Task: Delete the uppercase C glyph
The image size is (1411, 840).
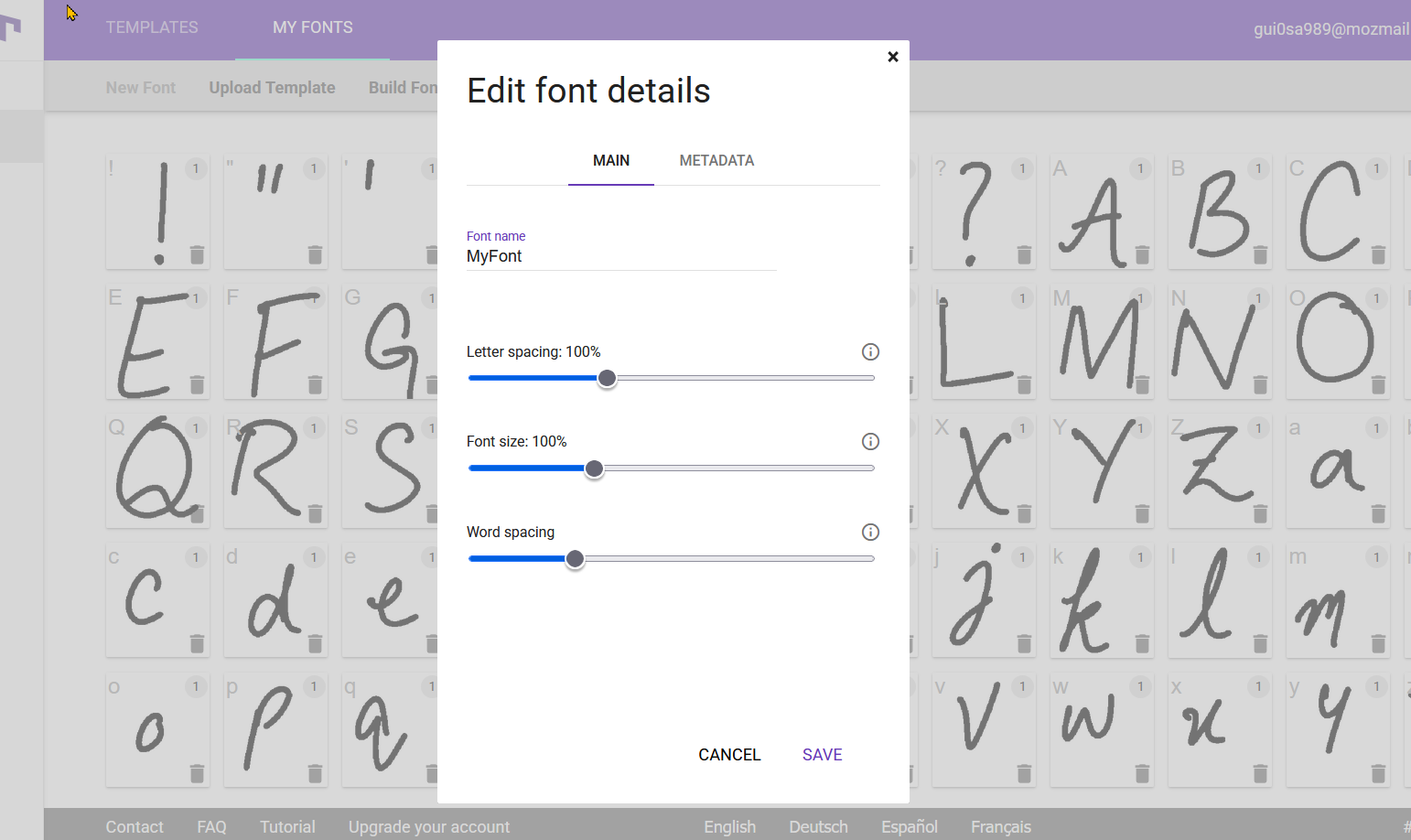Action: pyautogui.click(x=1378, y=254)
